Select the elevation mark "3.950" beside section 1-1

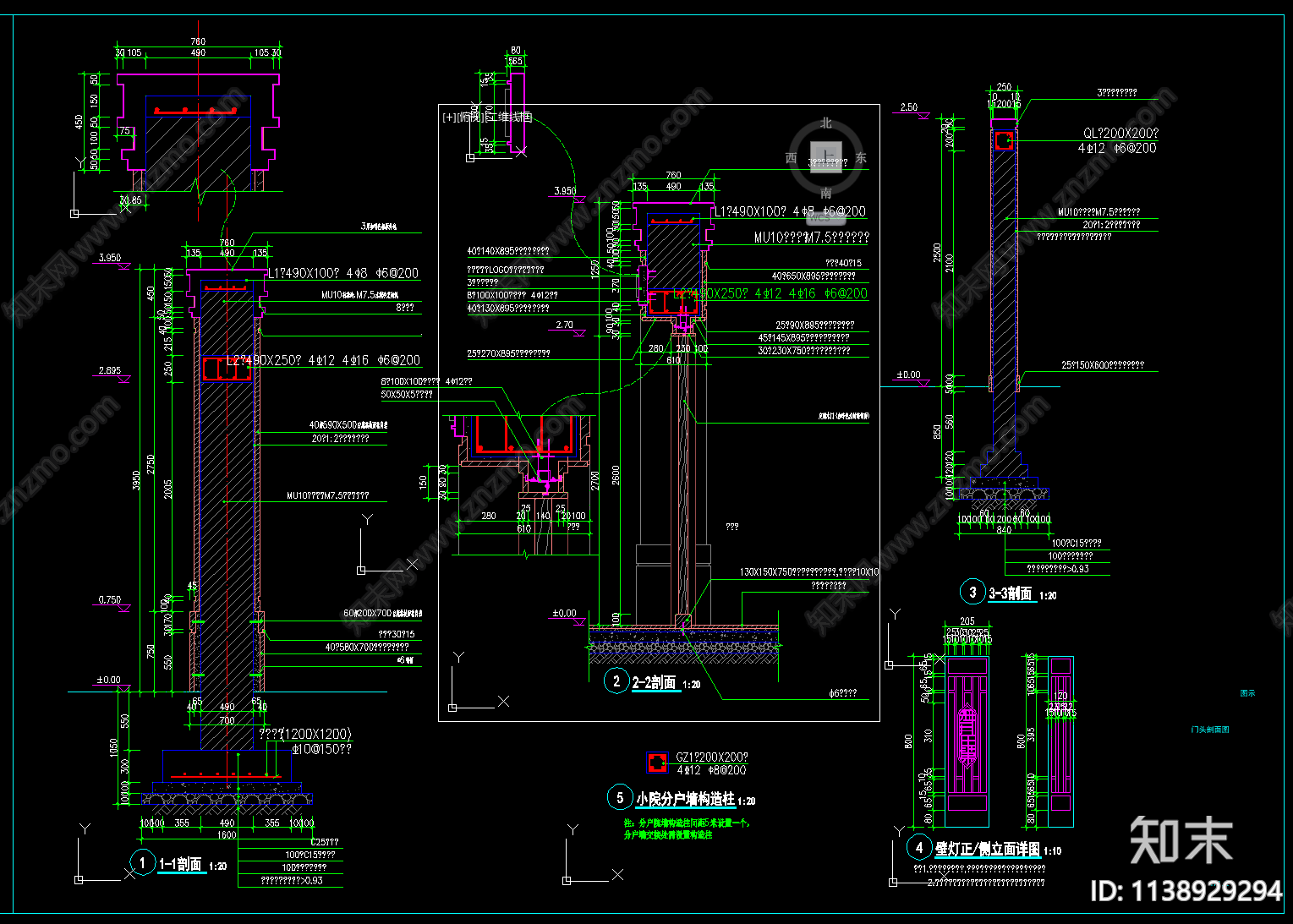click(110, 258)
